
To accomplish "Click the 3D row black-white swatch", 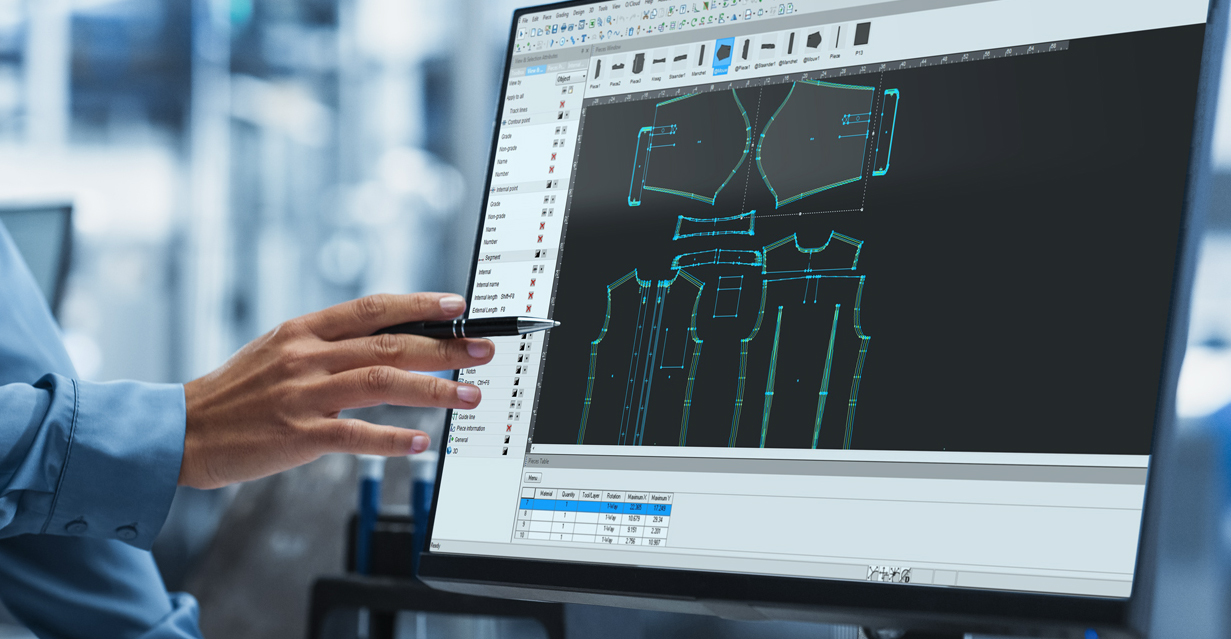I will point(505,451).
